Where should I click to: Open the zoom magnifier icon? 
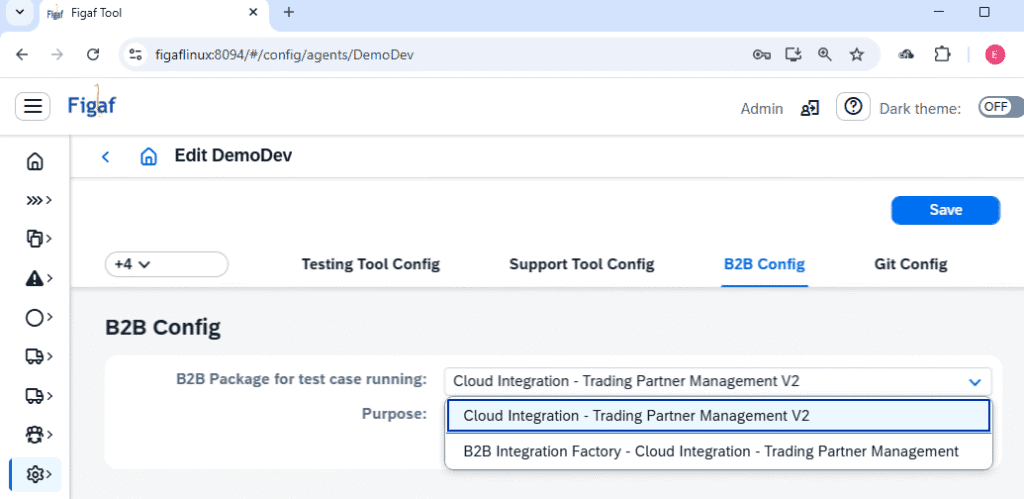[x=825, y=55]
